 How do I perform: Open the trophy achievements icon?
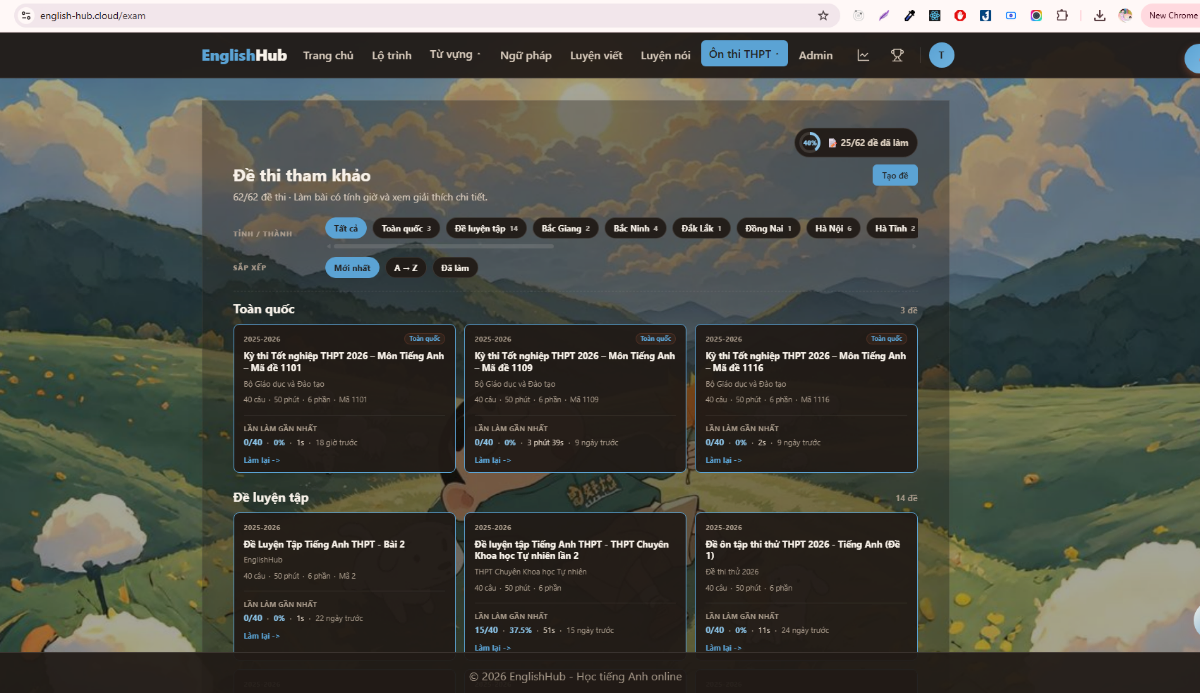(897, 55)
